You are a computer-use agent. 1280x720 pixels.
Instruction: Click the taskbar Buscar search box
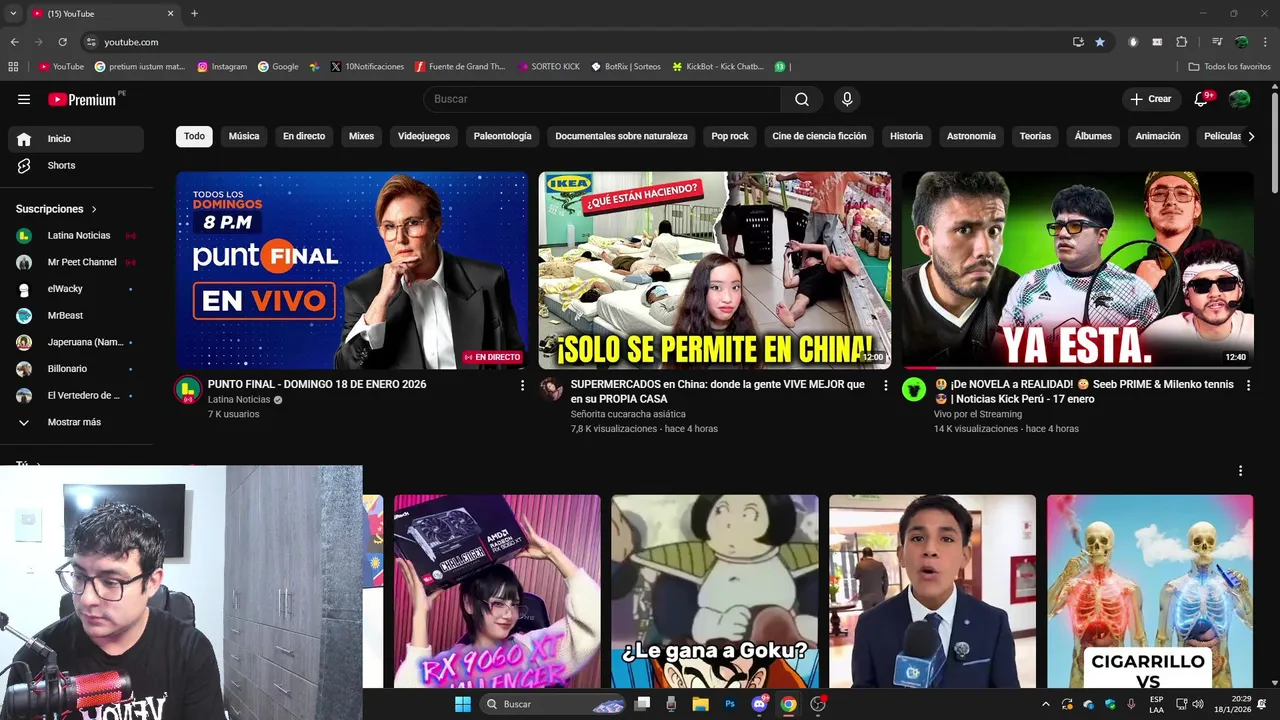555,704
